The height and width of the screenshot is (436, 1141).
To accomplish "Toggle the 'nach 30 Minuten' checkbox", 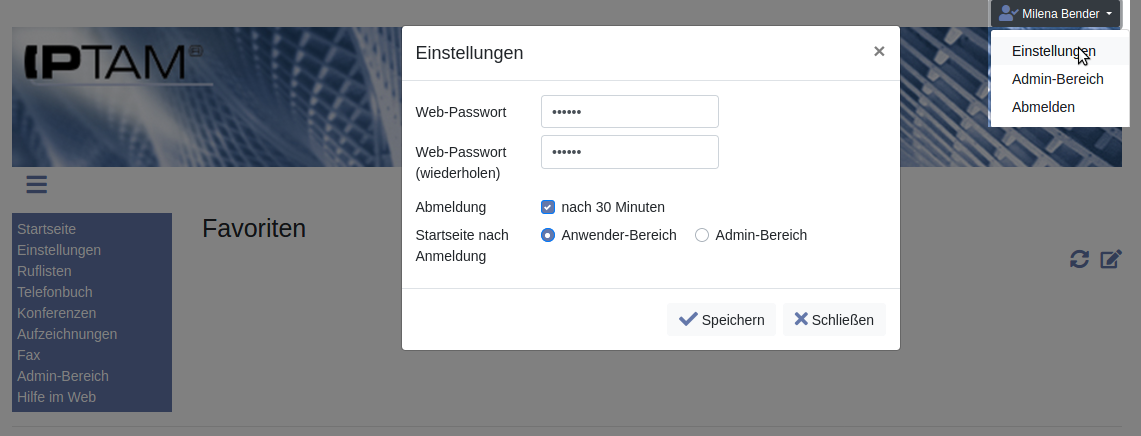I will pos(548,207).
